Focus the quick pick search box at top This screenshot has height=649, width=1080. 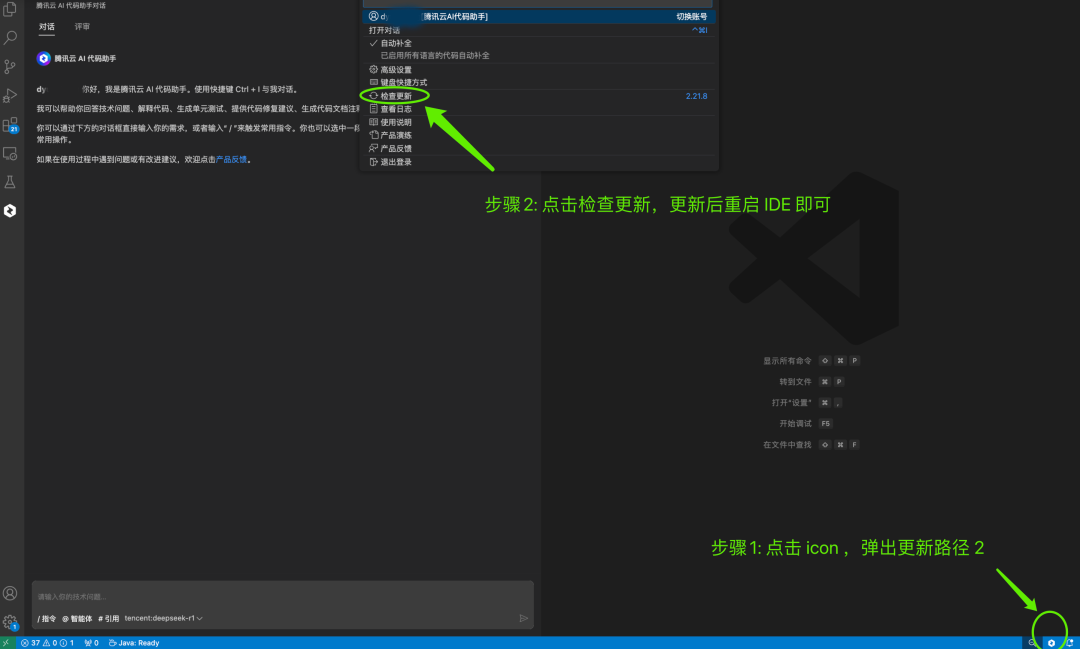538,3
